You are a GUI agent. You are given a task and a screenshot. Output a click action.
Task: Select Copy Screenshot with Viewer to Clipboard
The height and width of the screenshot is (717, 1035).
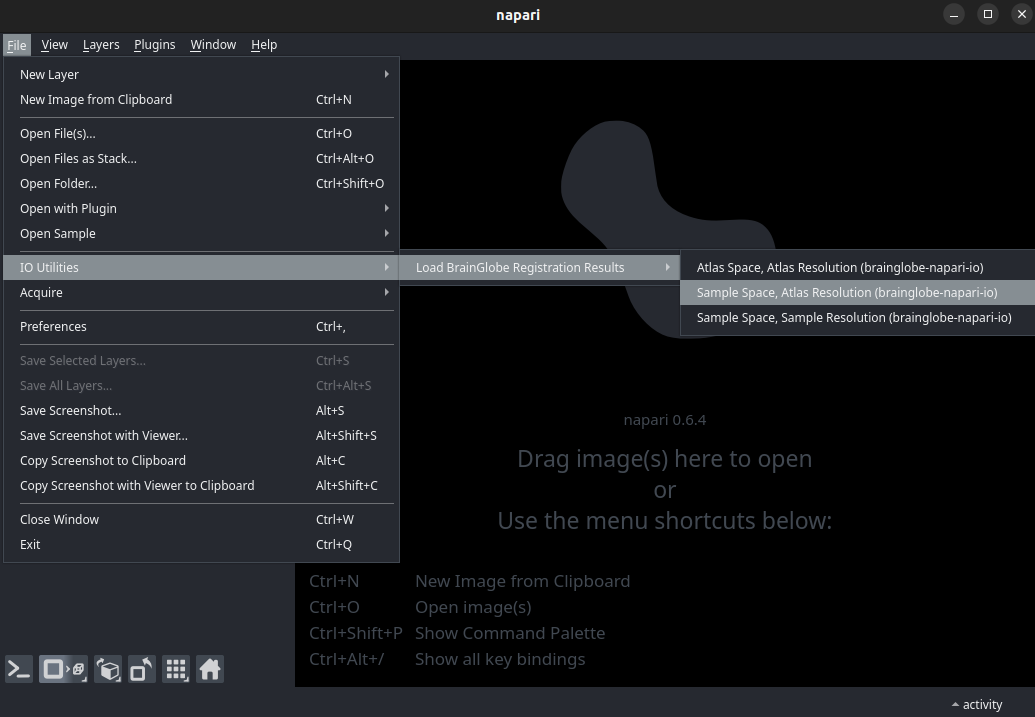point(201,486)
